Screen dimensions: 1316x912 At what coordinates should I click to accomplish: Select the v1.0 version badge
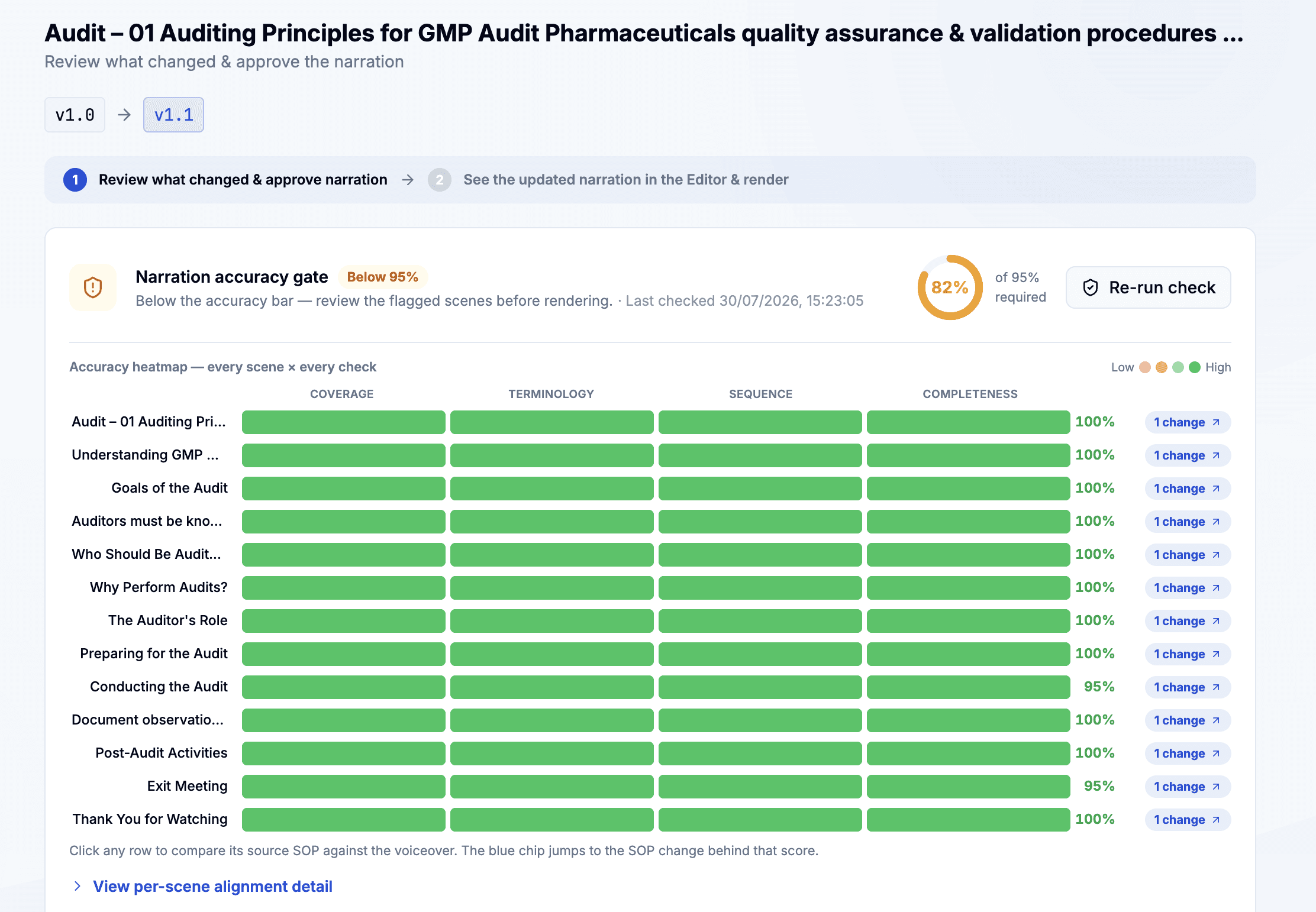click(75, 115)
